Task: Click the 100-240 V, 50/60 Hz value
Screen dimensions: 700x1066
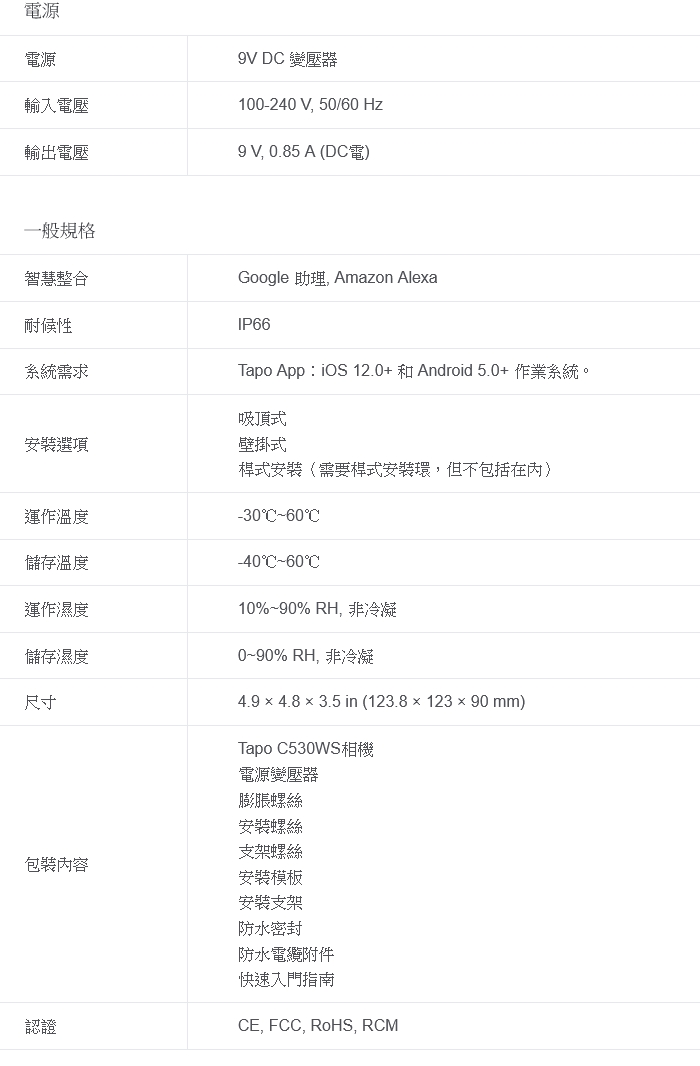Action: (310, 105)
